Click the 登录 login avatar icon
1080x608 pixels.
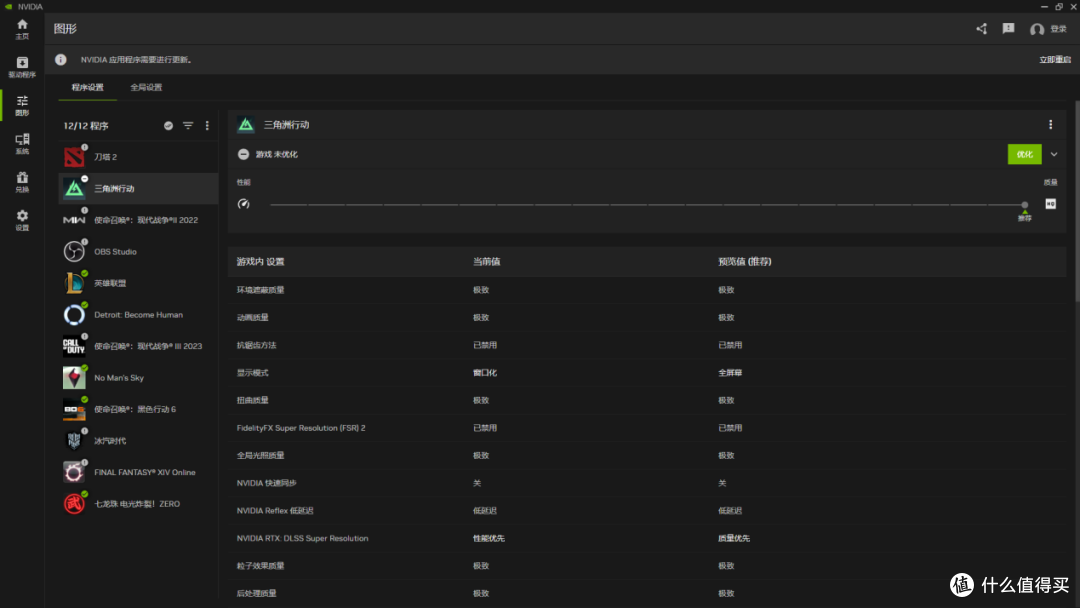coord(1037,29)
